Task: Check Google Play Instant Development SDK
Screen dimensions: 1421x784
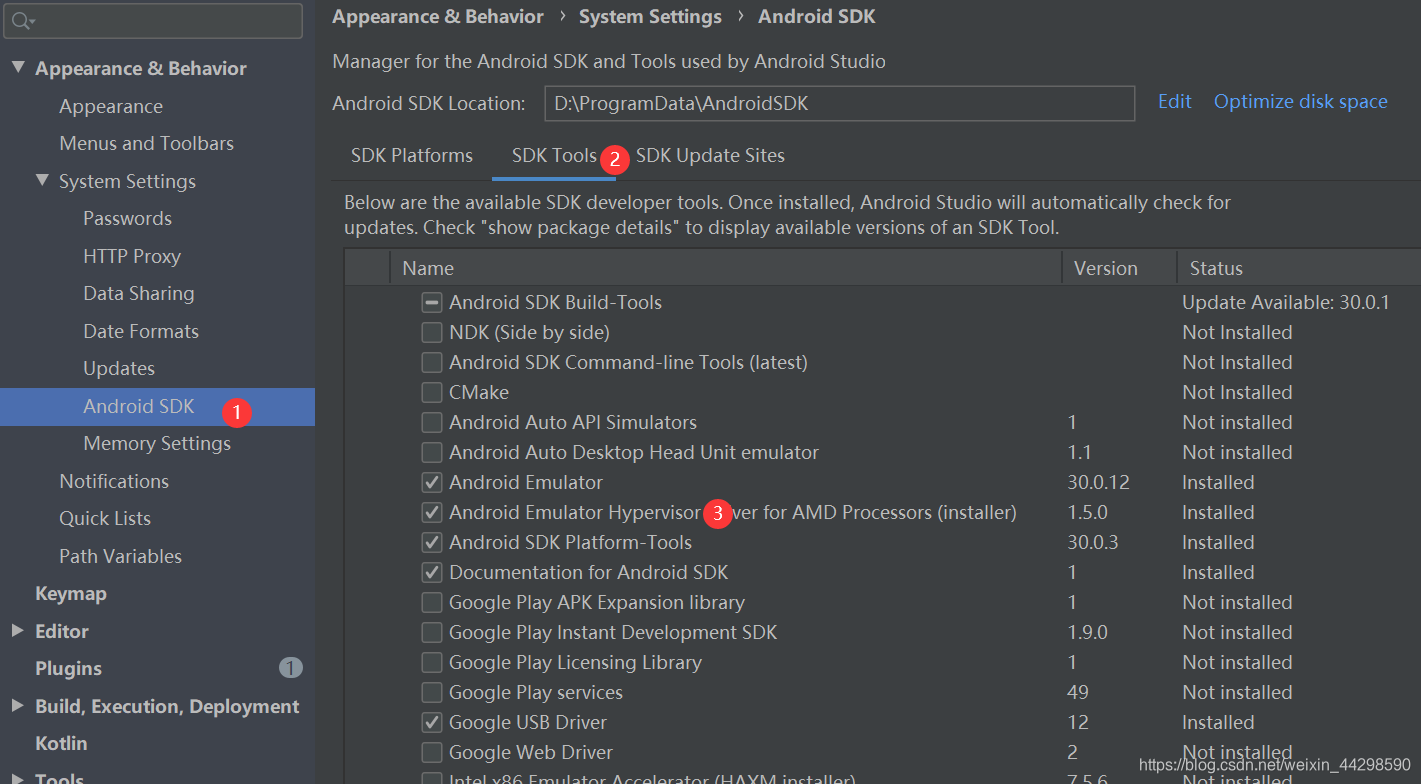Action: point(432,632)
